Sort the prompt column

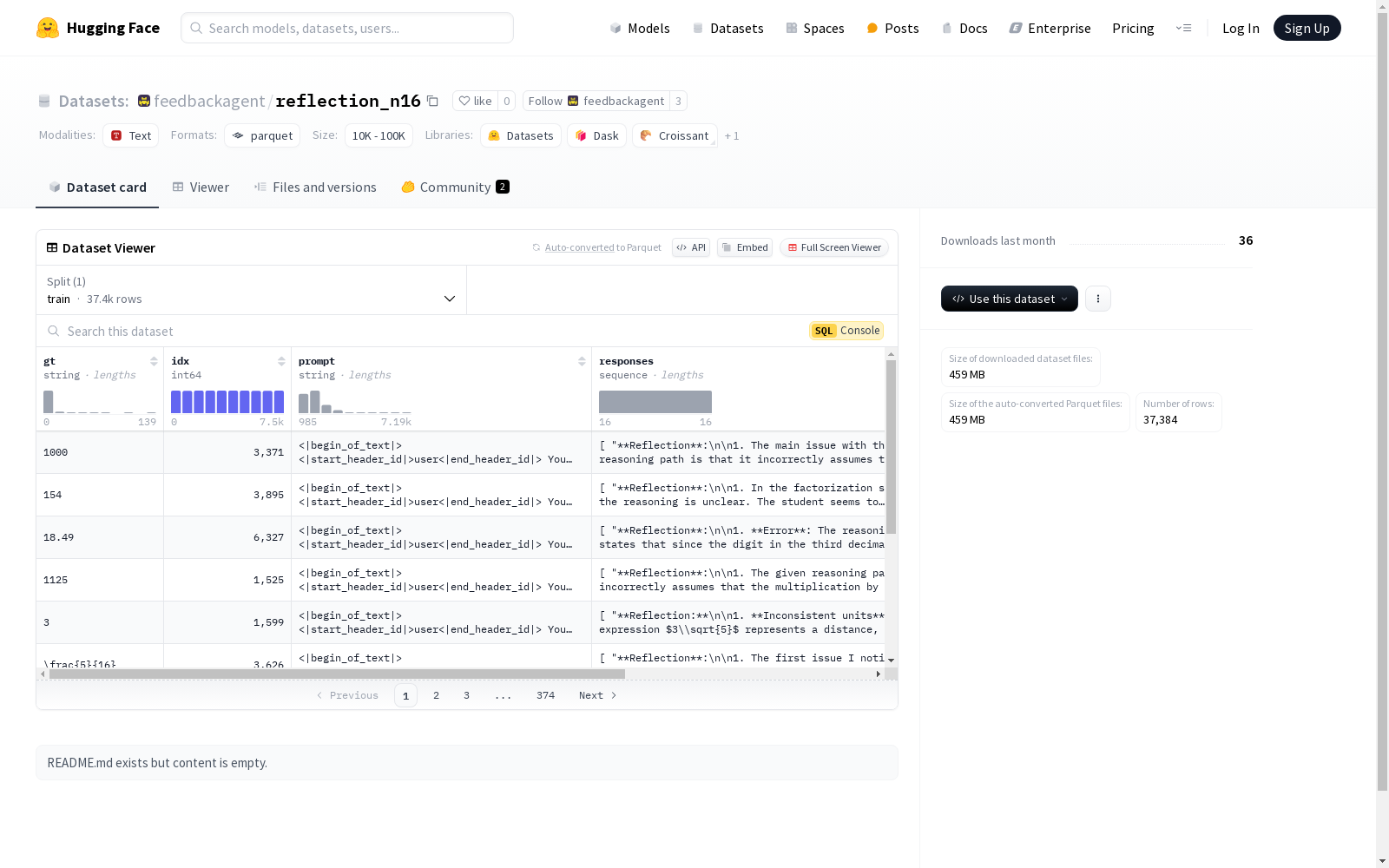click(x=582, y=361)
